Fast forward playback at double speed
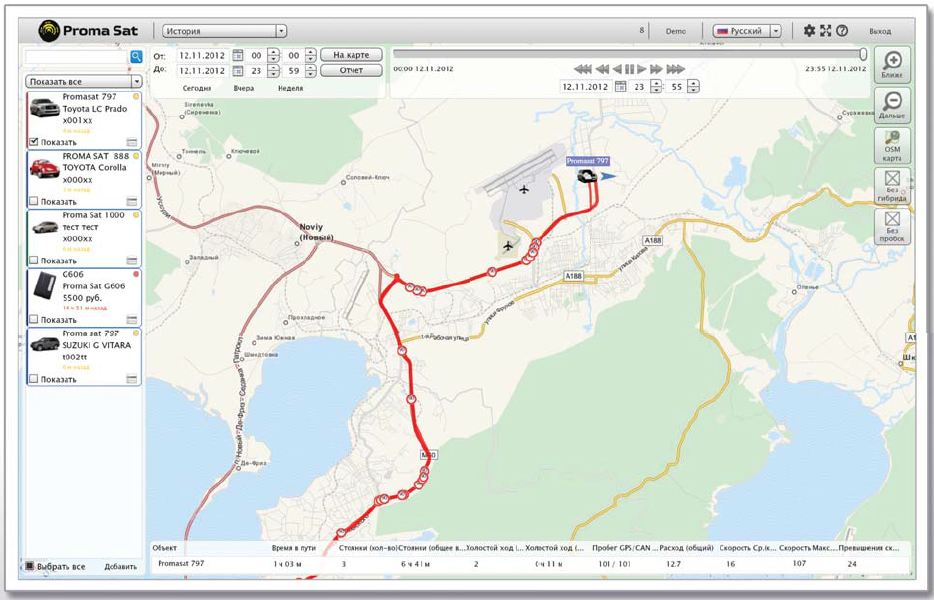This screenshot has height=600, width=934. click(x=656, y=69)
